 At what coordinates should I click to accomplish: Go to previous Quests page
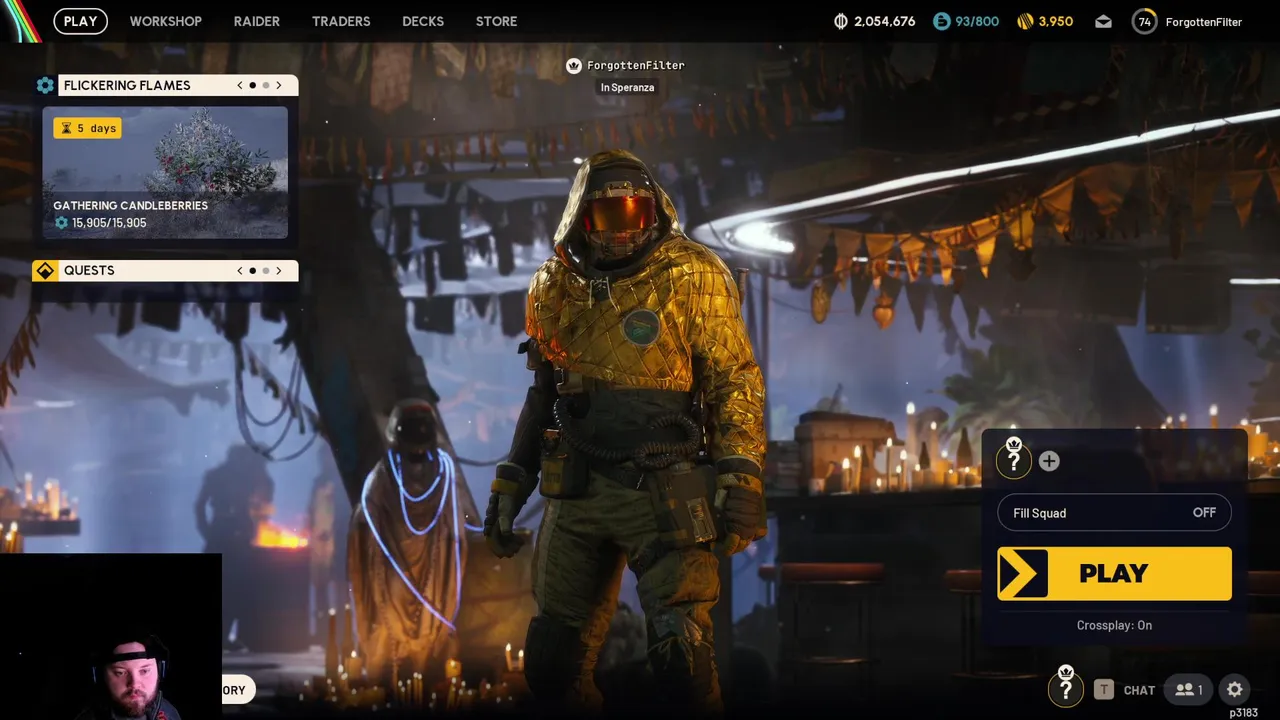pyautogui.click(x=240, y=270)
